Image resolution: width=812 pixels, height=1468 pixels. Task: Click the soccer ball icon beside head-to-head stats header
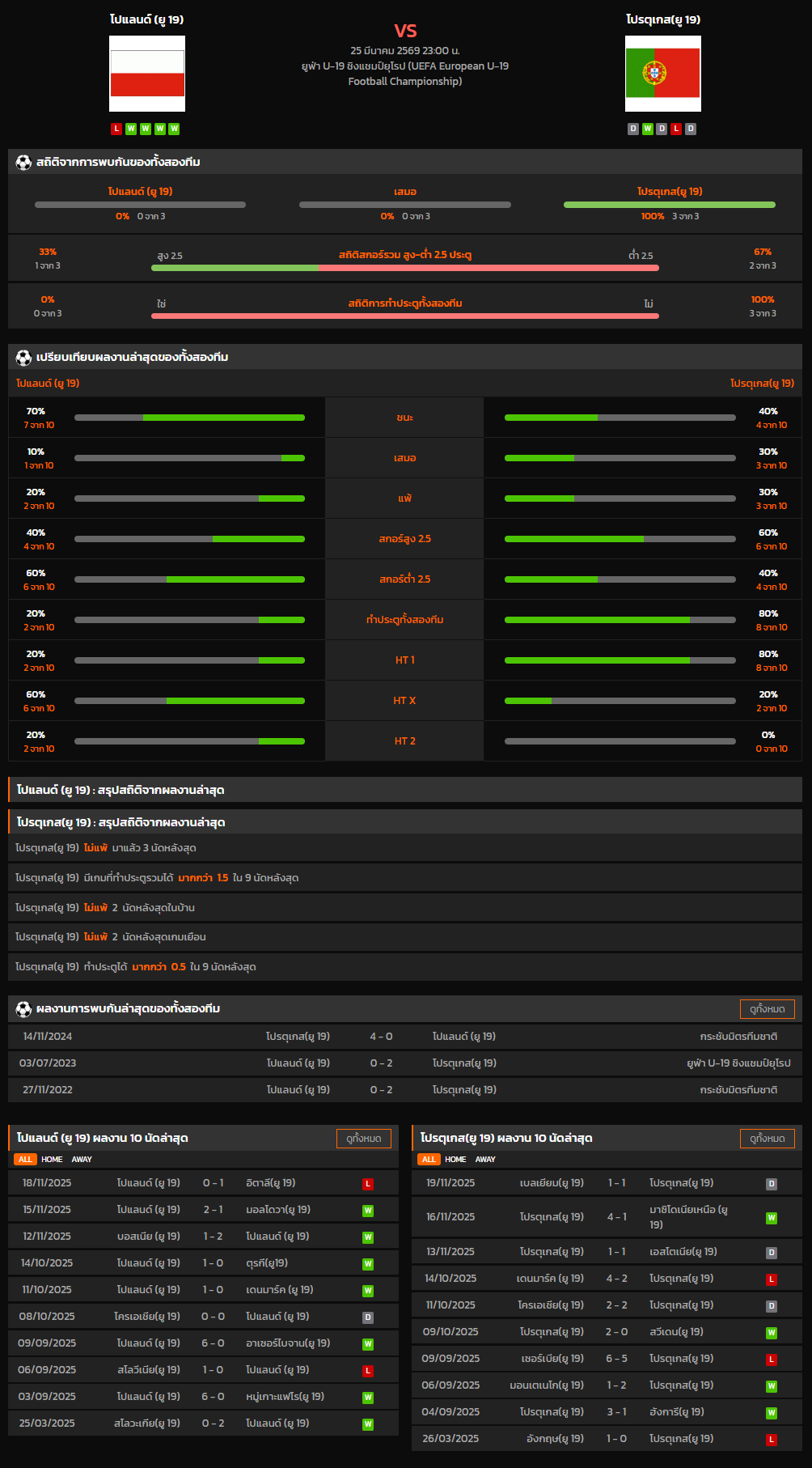[x=23, y=163]
